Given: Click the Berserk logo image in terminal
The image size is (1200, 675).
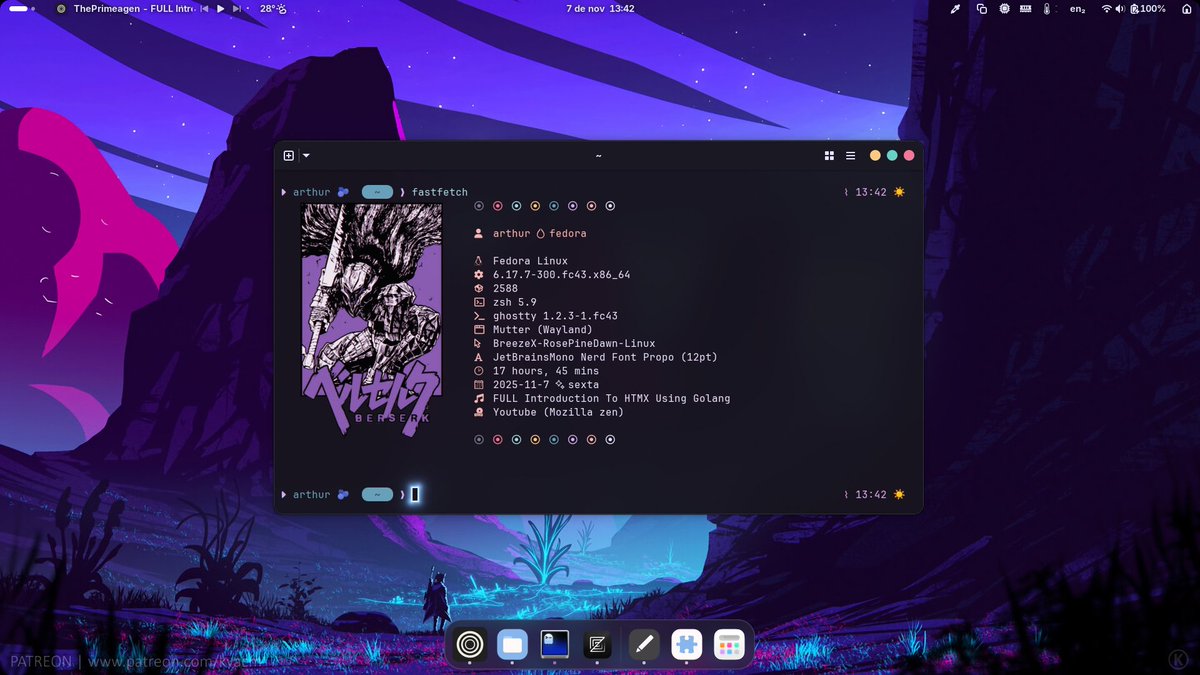Looking at the screenshot, I should [372, 319].
